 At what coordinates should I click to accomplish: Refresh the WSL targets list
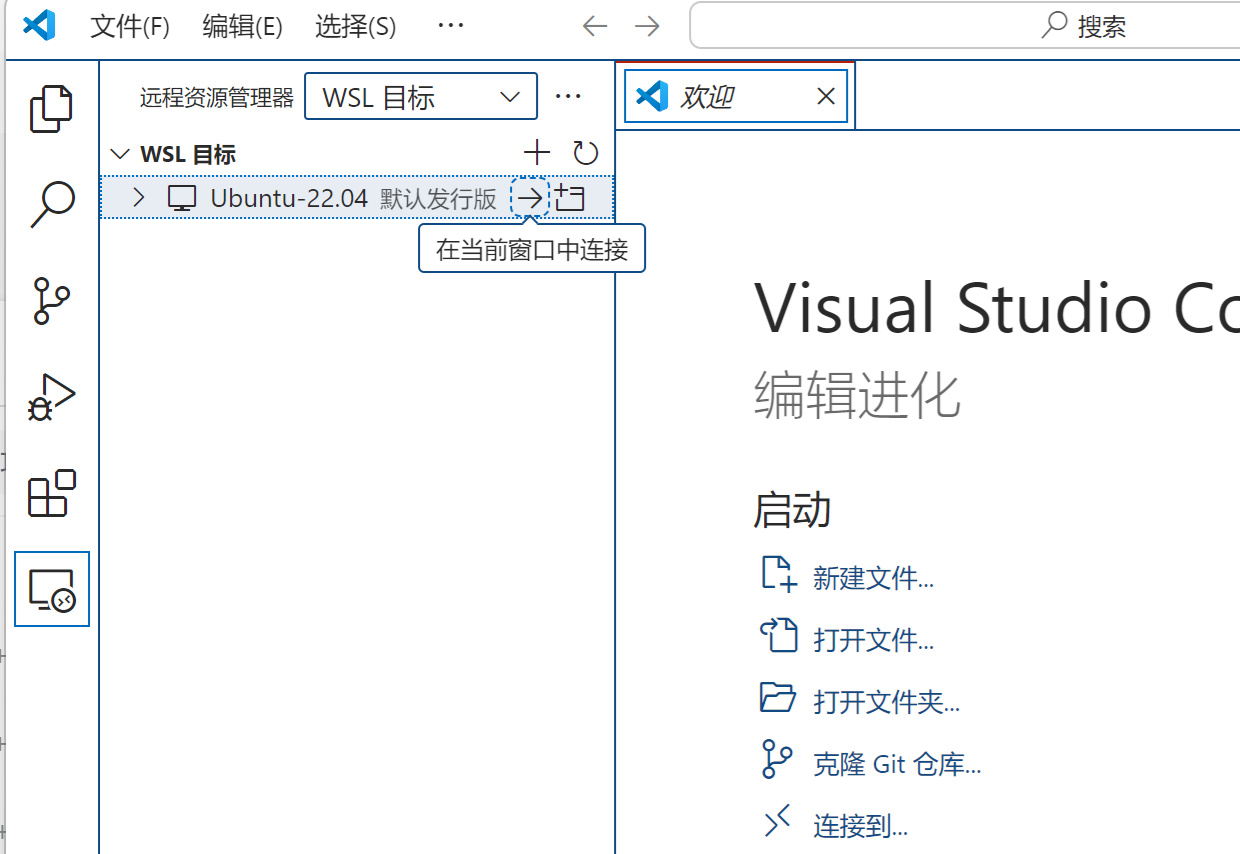pyautogui.click(x=585, y=153)
